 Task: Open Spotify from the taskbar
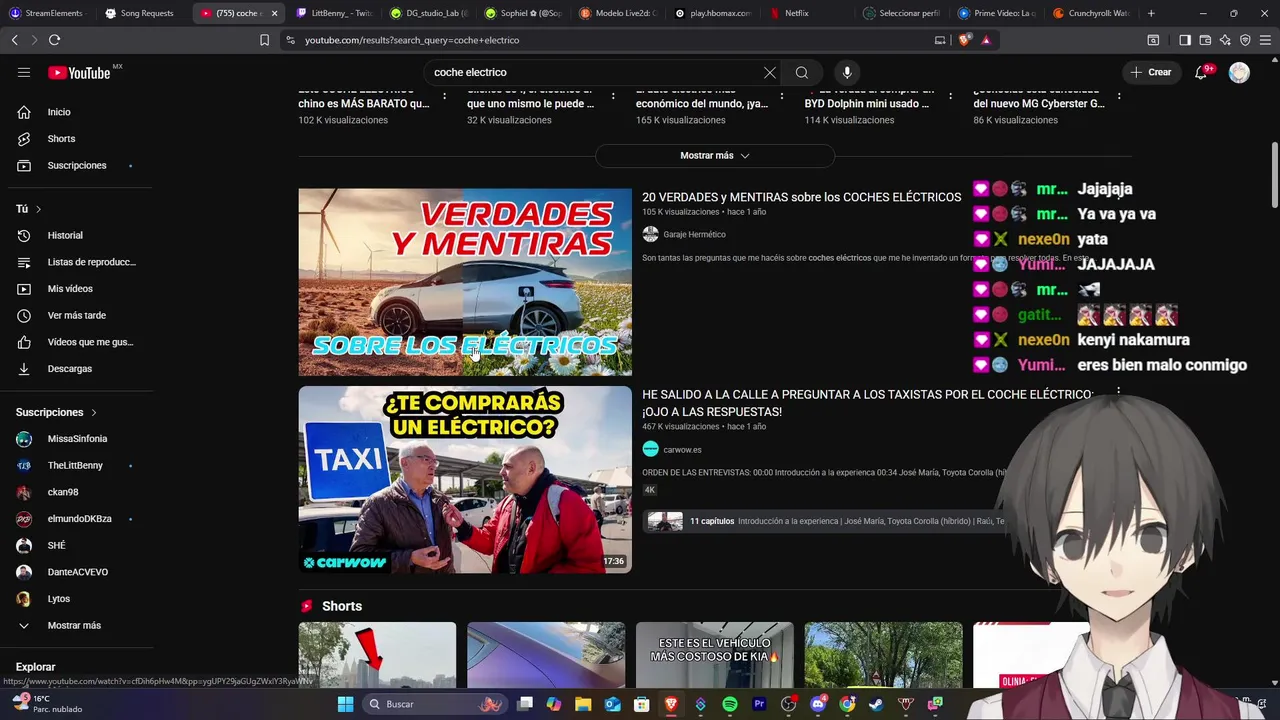click(x=730, y=704)
